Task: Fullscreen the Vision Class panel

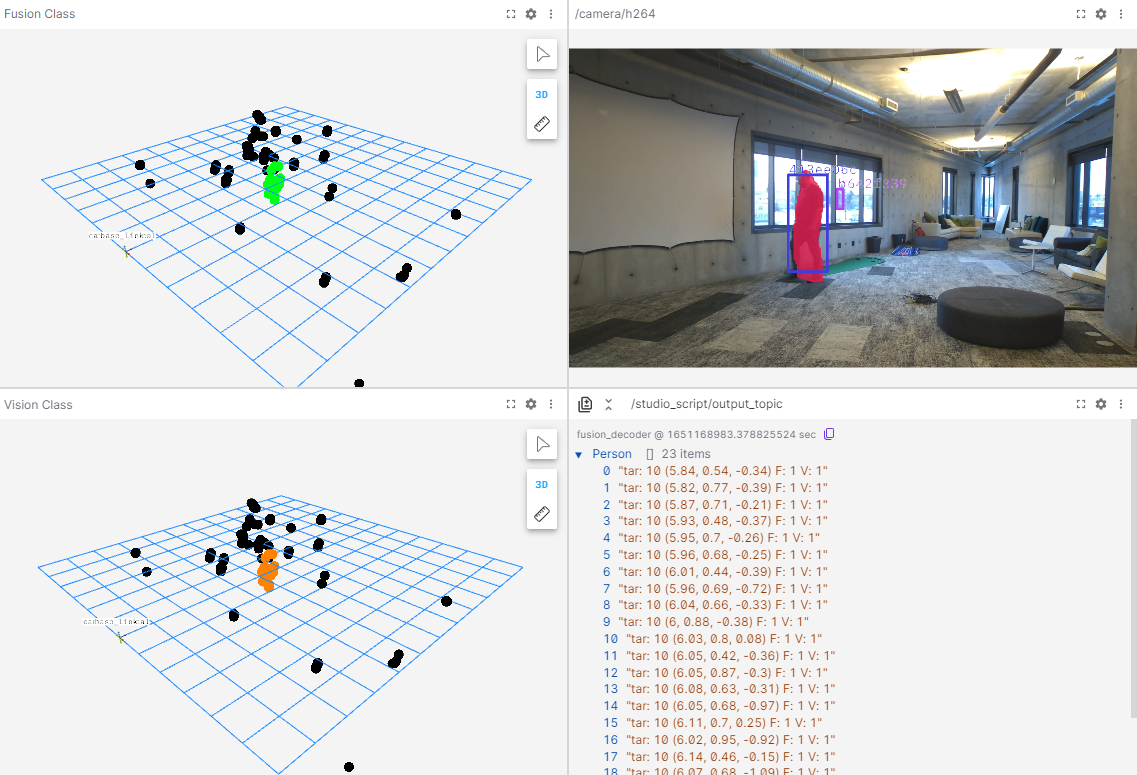Action: coord(511,404)
